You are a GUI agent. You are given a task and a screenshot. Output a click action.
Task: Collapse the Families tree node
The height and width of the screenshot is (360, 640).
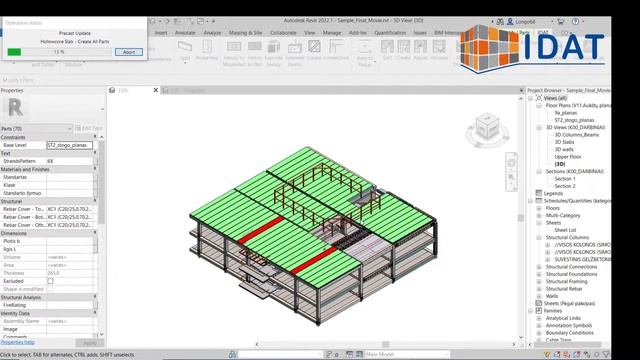click(x=531, y=311)
